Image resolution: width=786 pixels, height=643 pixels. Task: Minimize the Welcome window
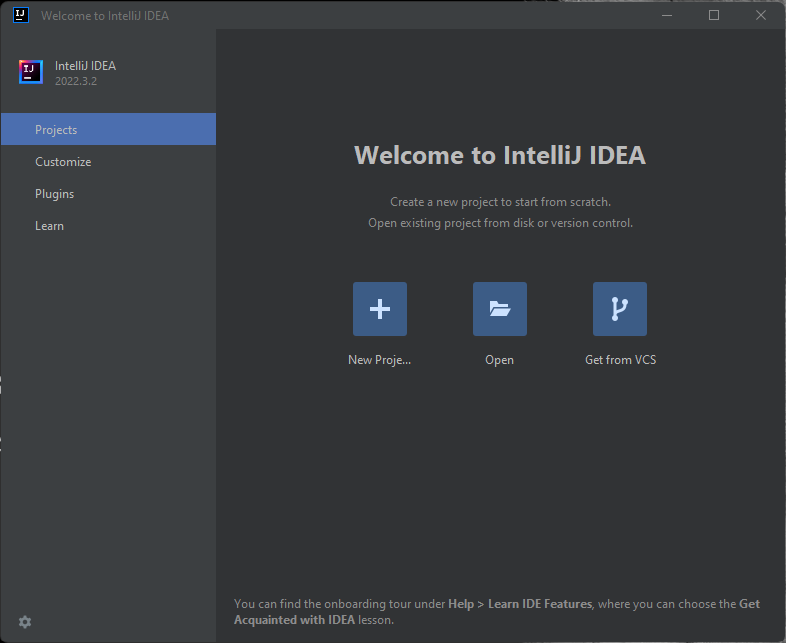[667, 15]
